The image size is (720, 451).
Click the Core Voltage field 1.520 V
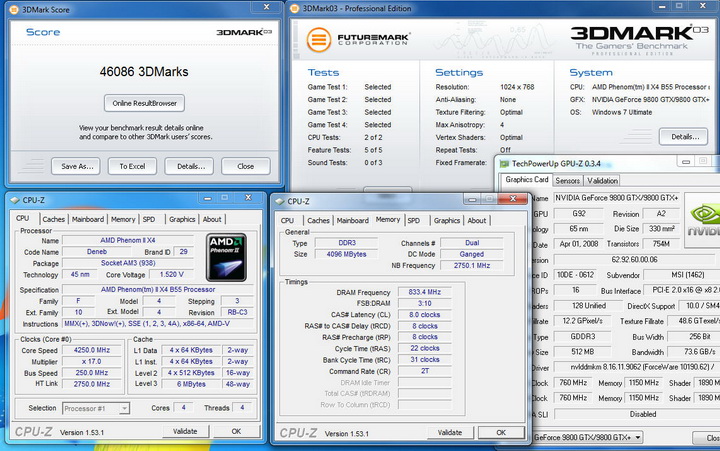pyautogui.click(x=171, y=275)
